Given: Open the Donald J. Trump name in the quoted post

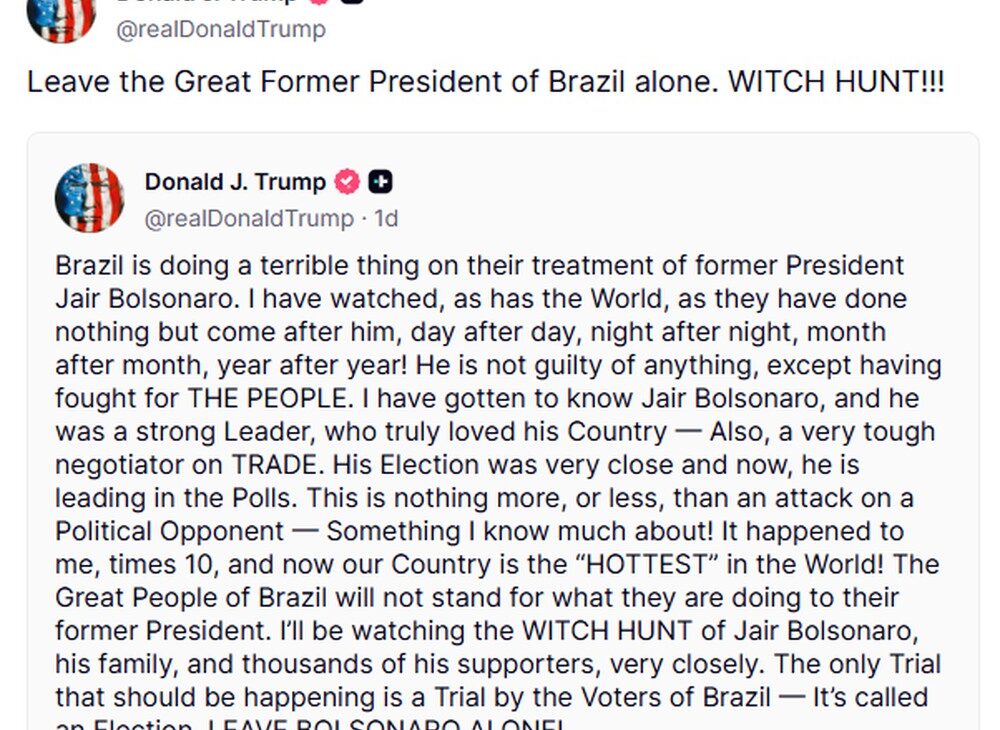Looking at the screenshot, I should tap(235, 182).
